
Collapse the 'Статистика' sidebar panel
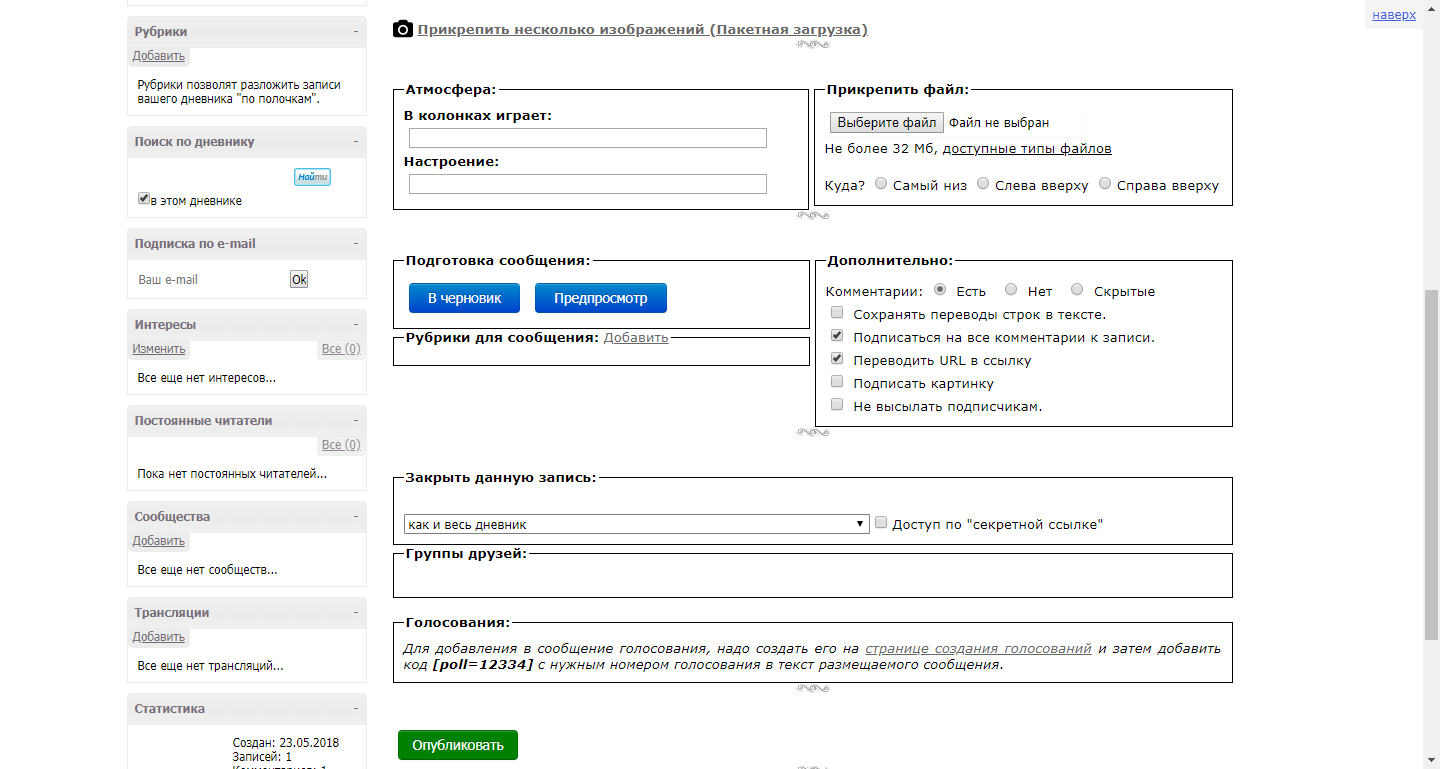[356, 708]
